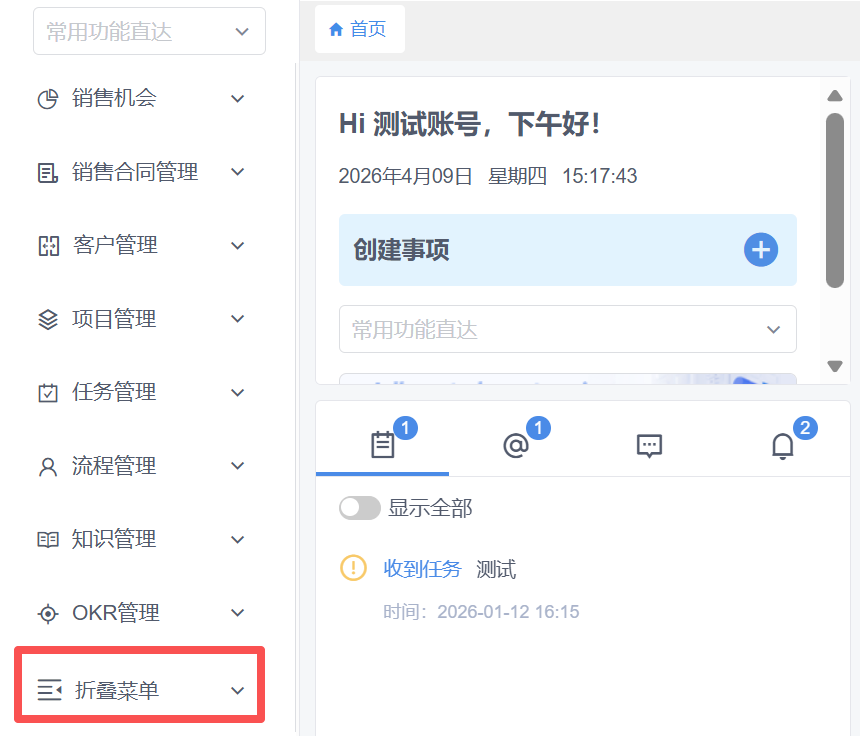The width and height of the screenshot is (860, 736).
Task: Click the welcome panel vertical scrollbar thumb
Action: click(x=835, y=200)
